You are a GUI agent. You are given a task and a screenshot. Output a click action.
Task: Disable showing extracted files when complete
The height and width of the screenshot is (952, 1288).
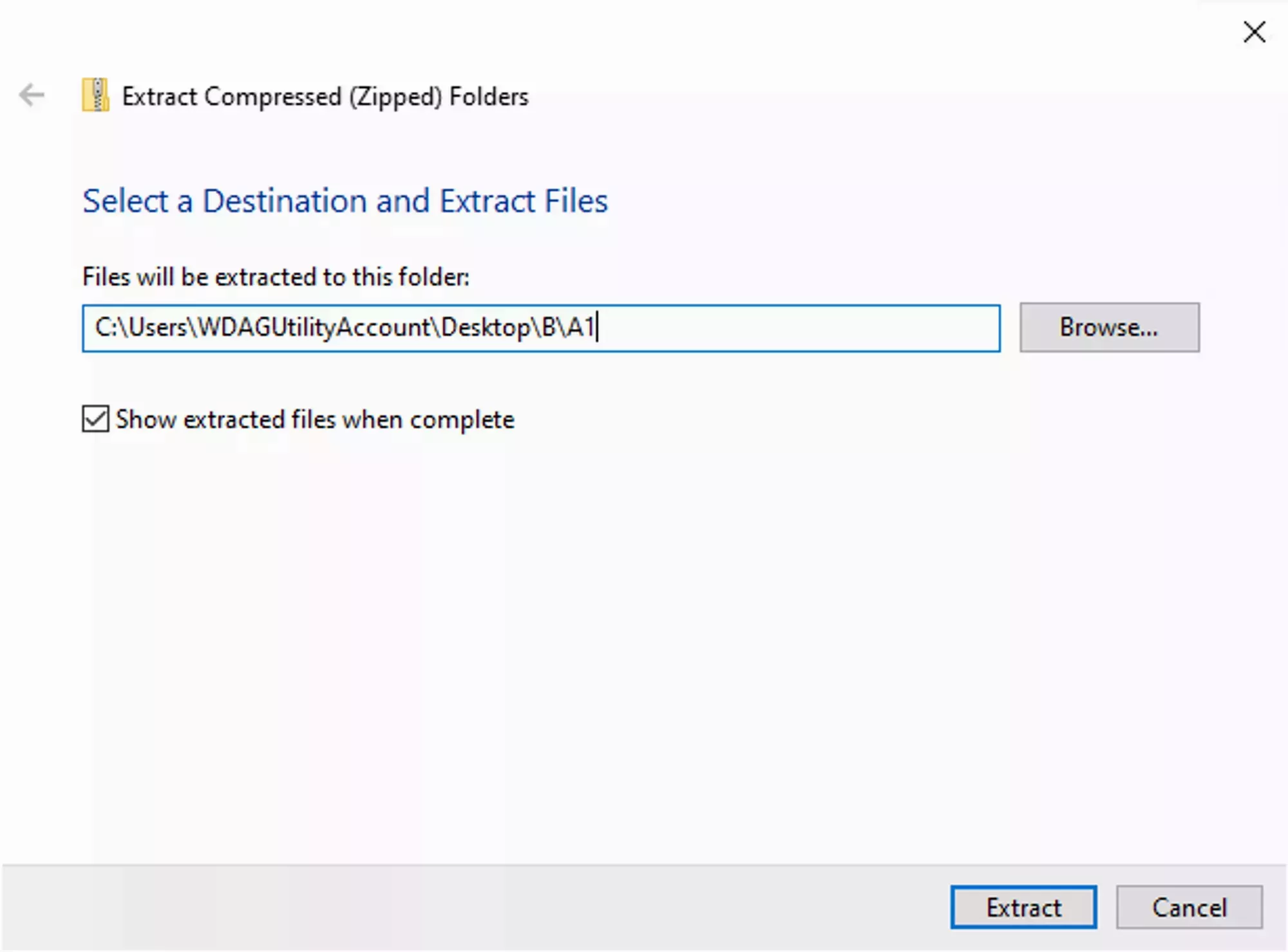(95, 420)
